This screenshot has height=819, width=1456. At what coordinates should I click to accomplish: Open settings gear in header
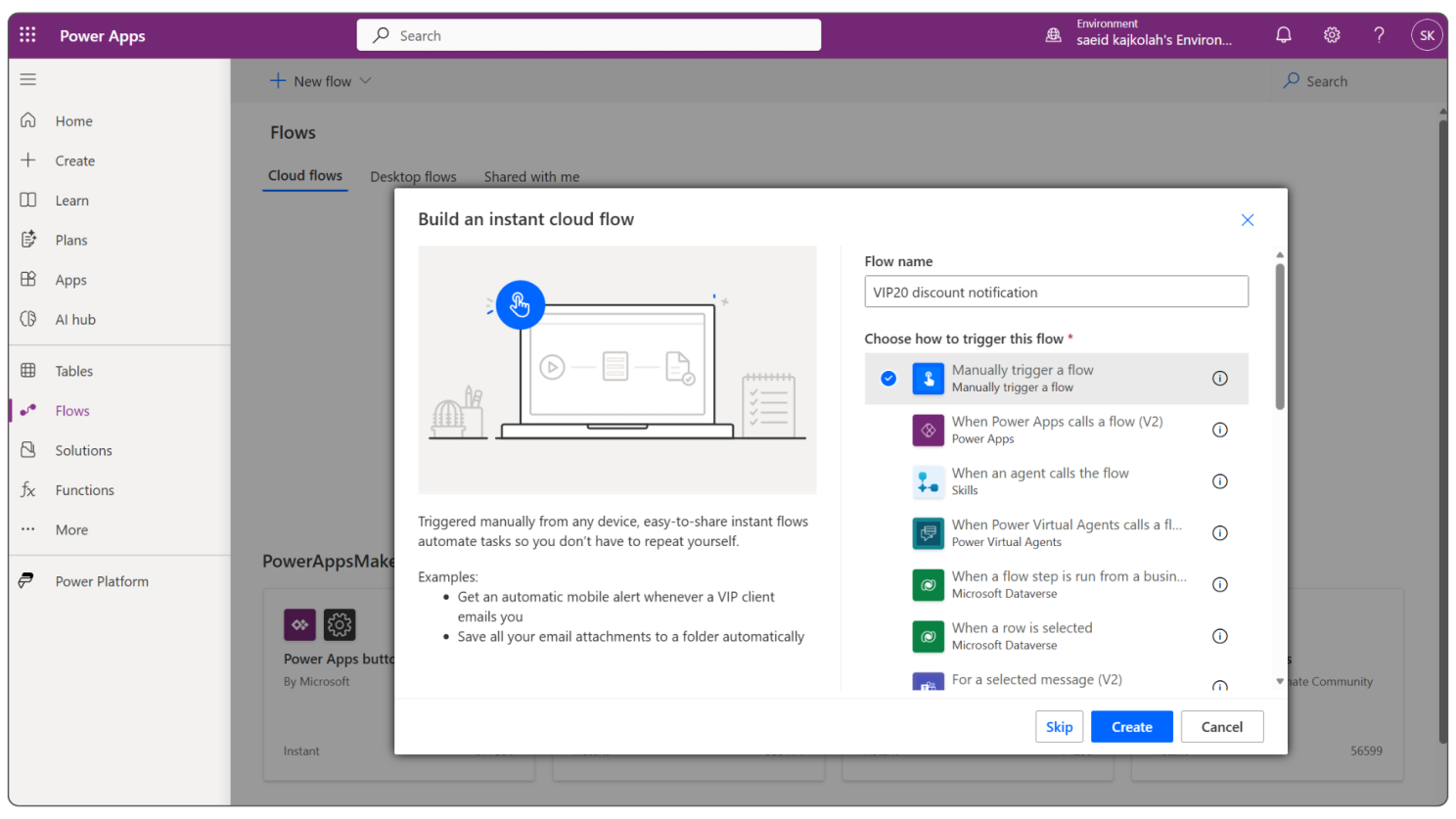pos(1332,35)
